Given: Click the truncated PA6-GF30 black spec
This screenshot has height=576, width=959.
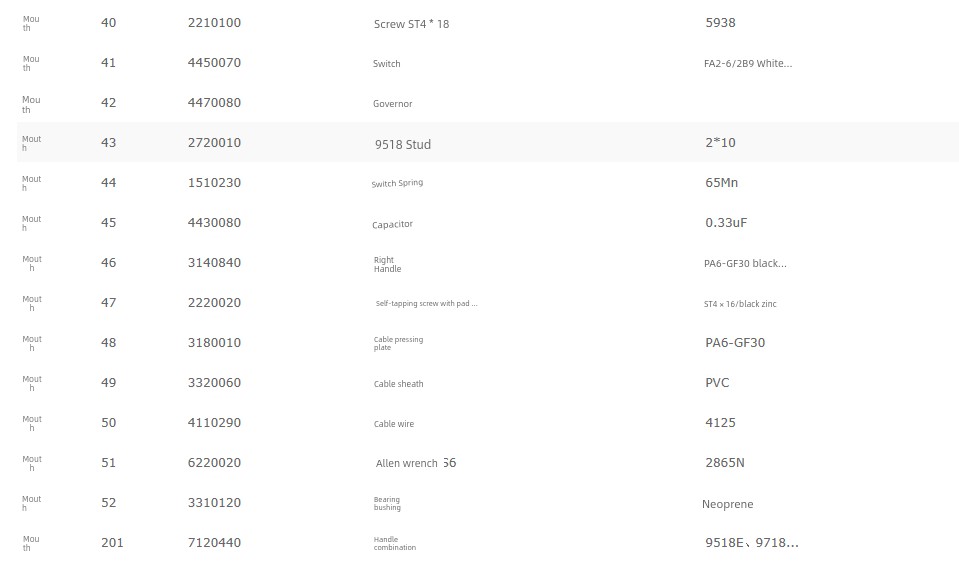Looking at the screenshot, I should pos(745,263).
